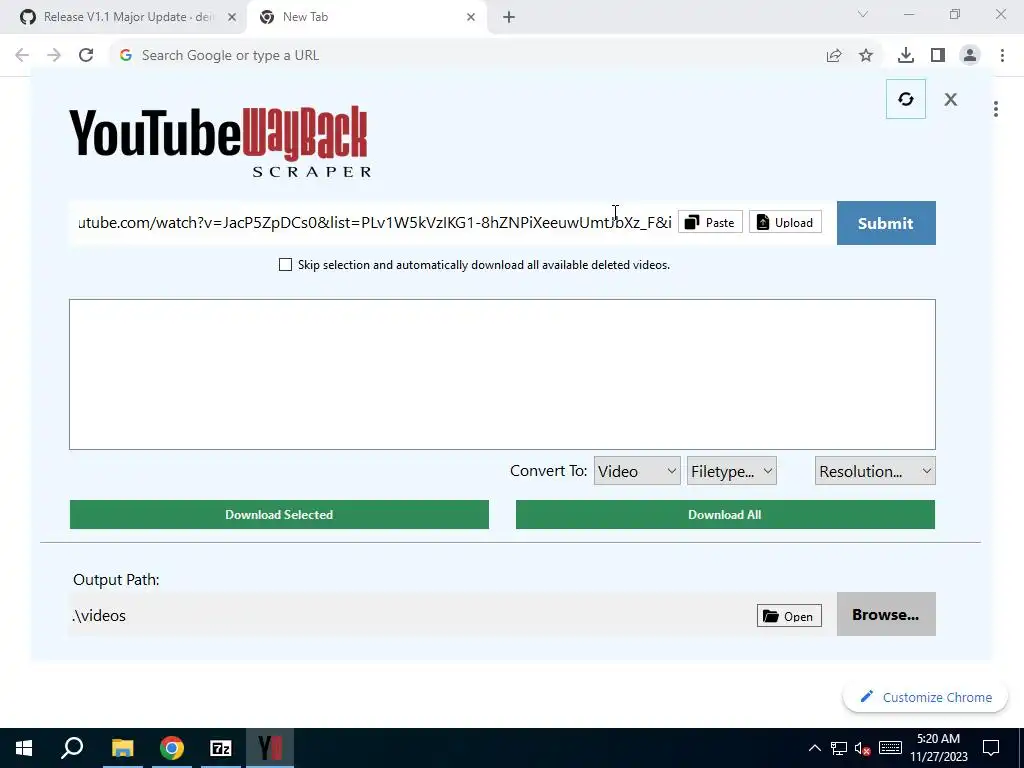Open the Windows Start menu
Viewport: 1024px width, 768px height.
pyautogui.click(x=24, y=748)
